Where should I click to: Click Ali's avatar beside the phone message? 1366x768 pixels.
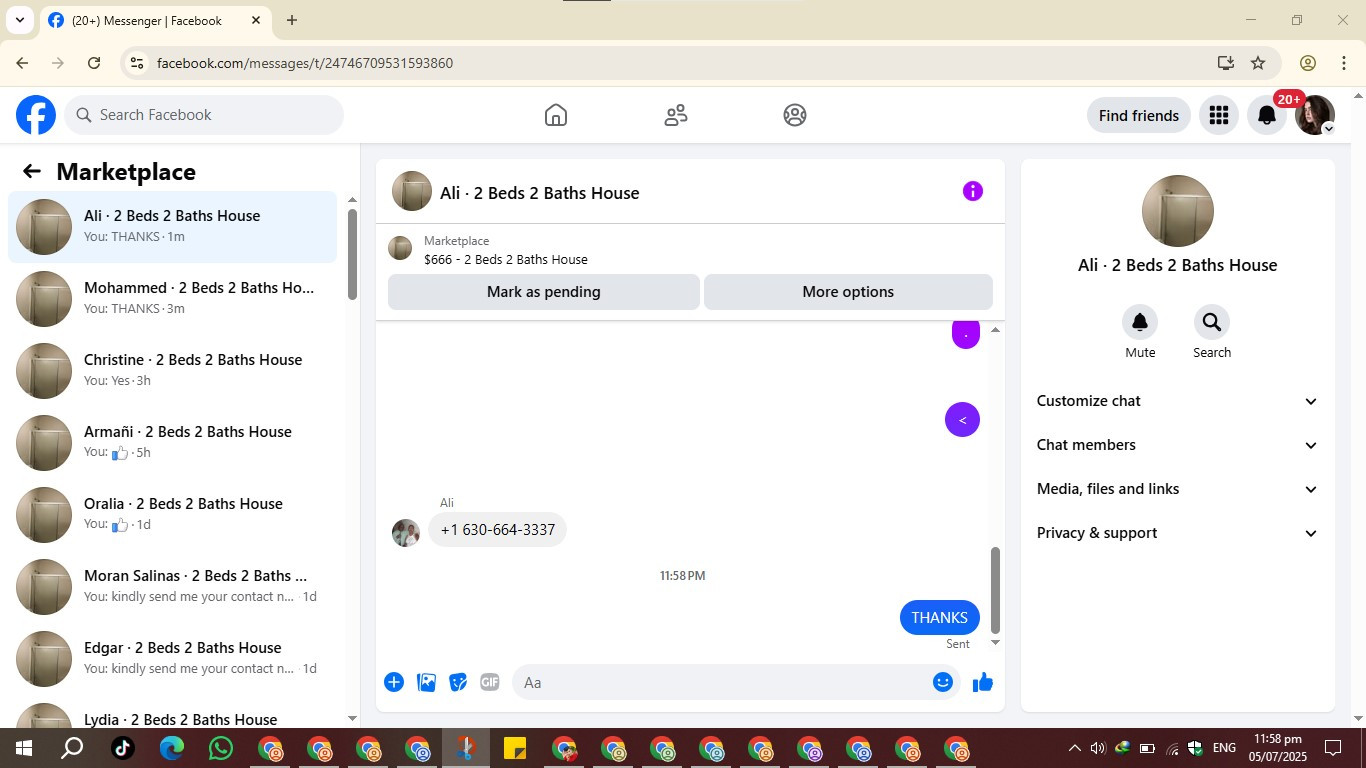[x=406, y=533]
